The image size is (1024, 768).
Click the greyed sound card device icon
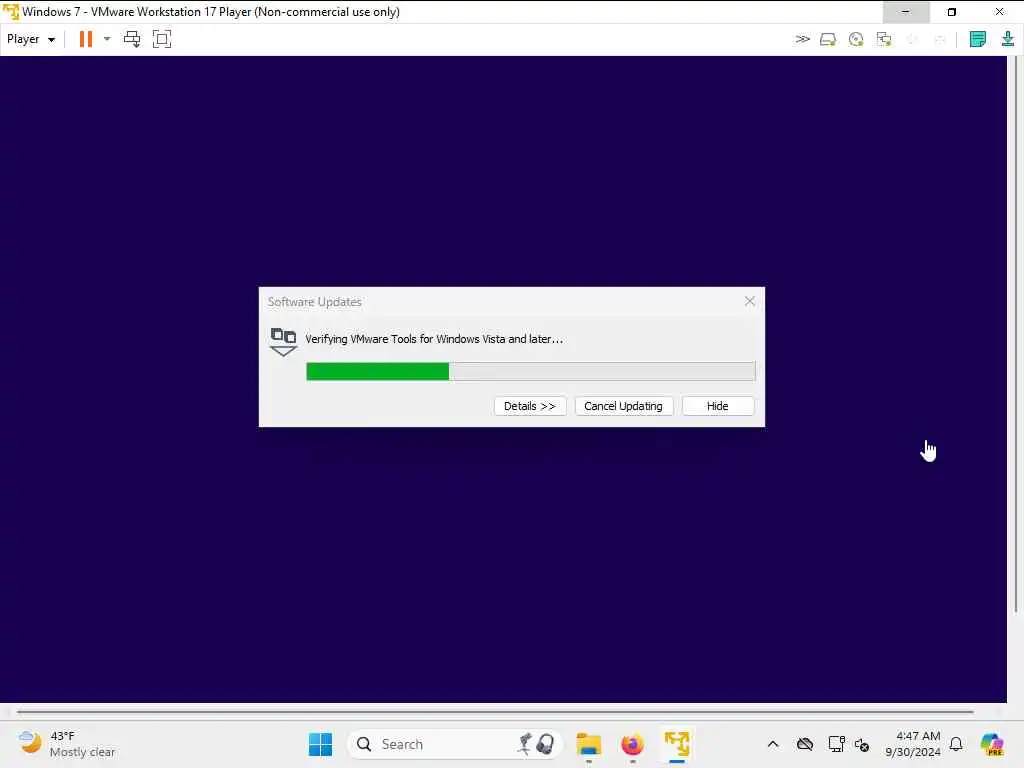912,39
